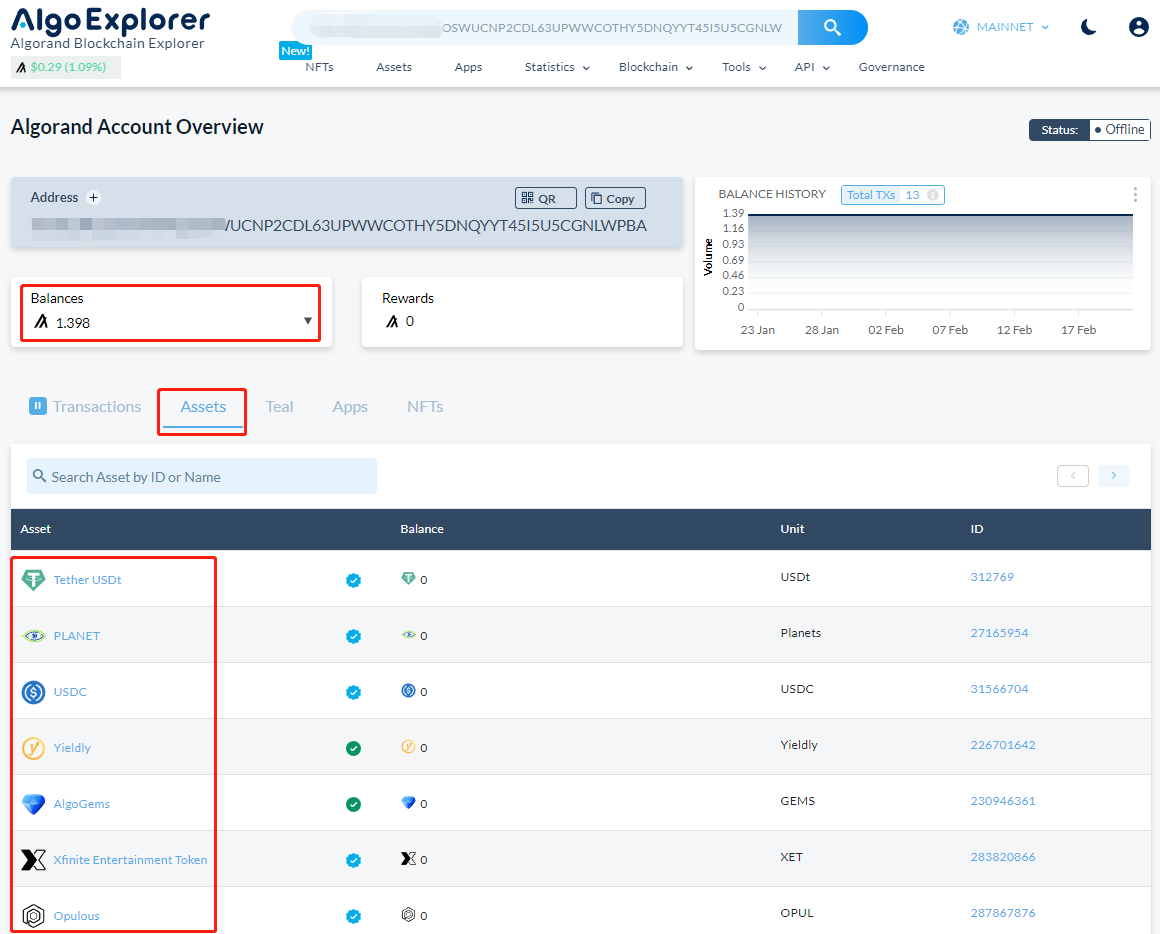
Task: Click the Tether USDt asset logo
Action: 34,580
